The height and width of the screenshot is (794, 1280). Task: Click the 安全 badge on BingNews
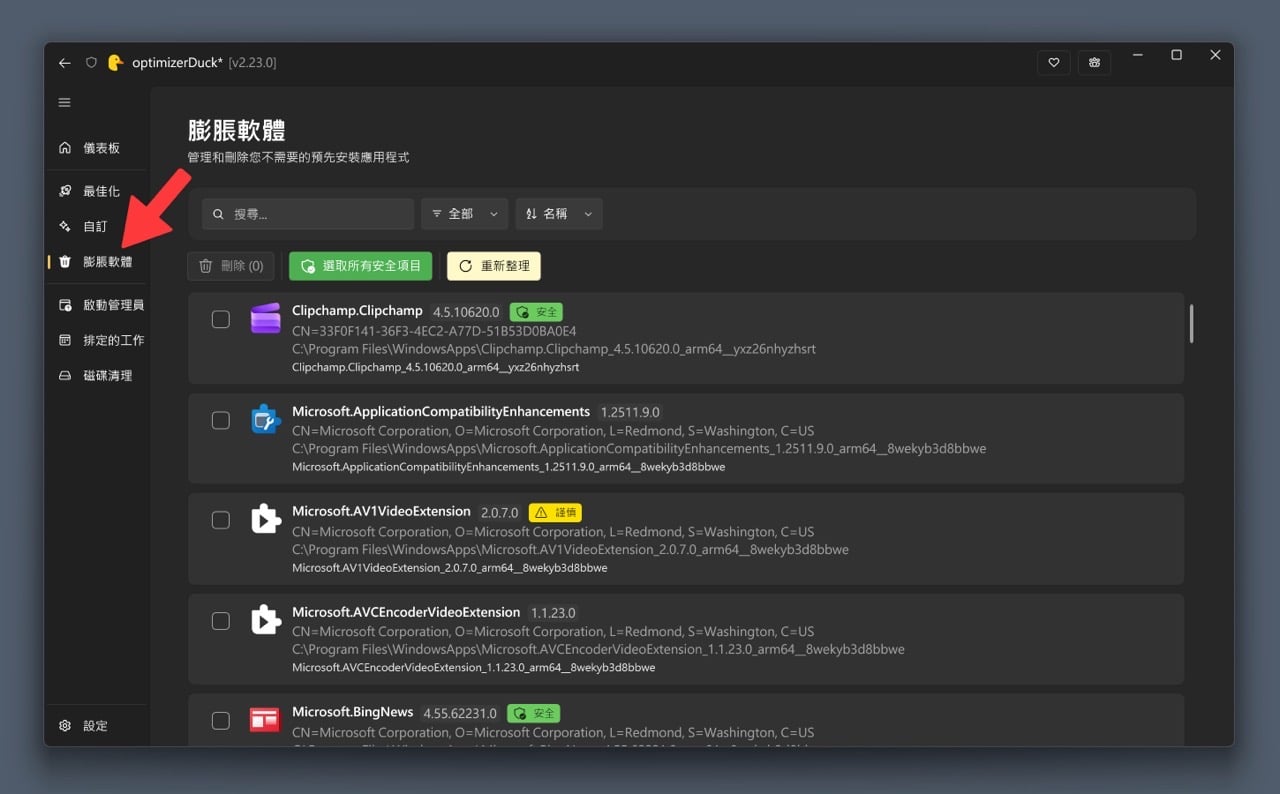pyautogui.click(x=534, y=714)
